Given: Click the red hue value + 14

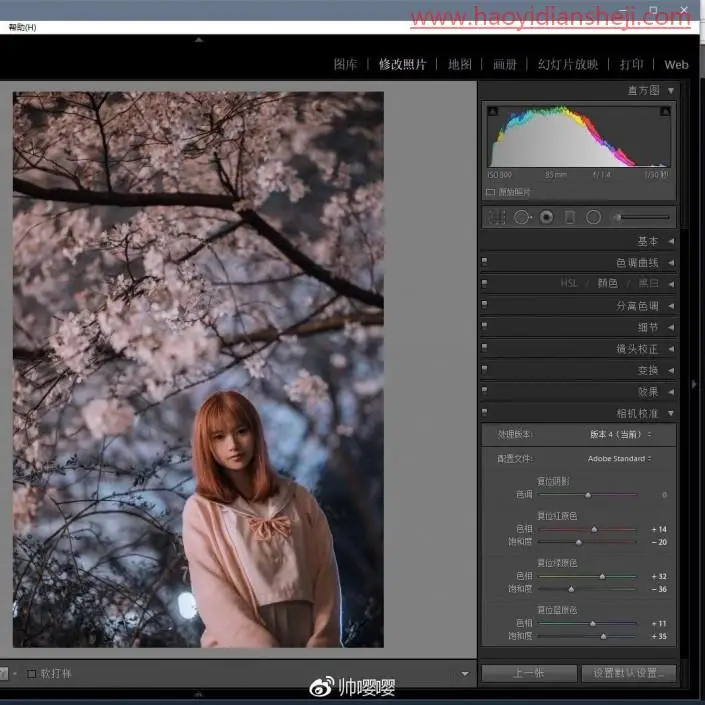Looking at the screenshot, I should tap(659, 530).
